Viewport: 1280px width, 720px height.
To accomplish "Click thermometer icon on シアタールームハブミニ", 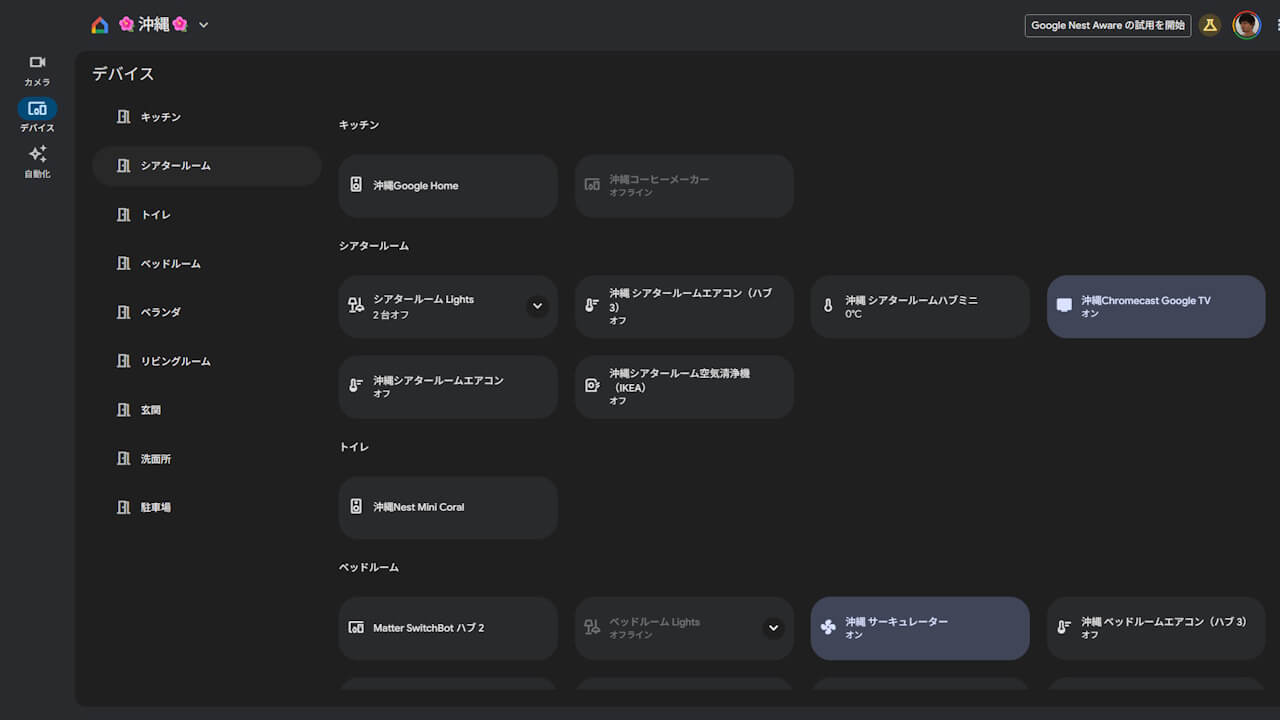I will tap(828, 306).
